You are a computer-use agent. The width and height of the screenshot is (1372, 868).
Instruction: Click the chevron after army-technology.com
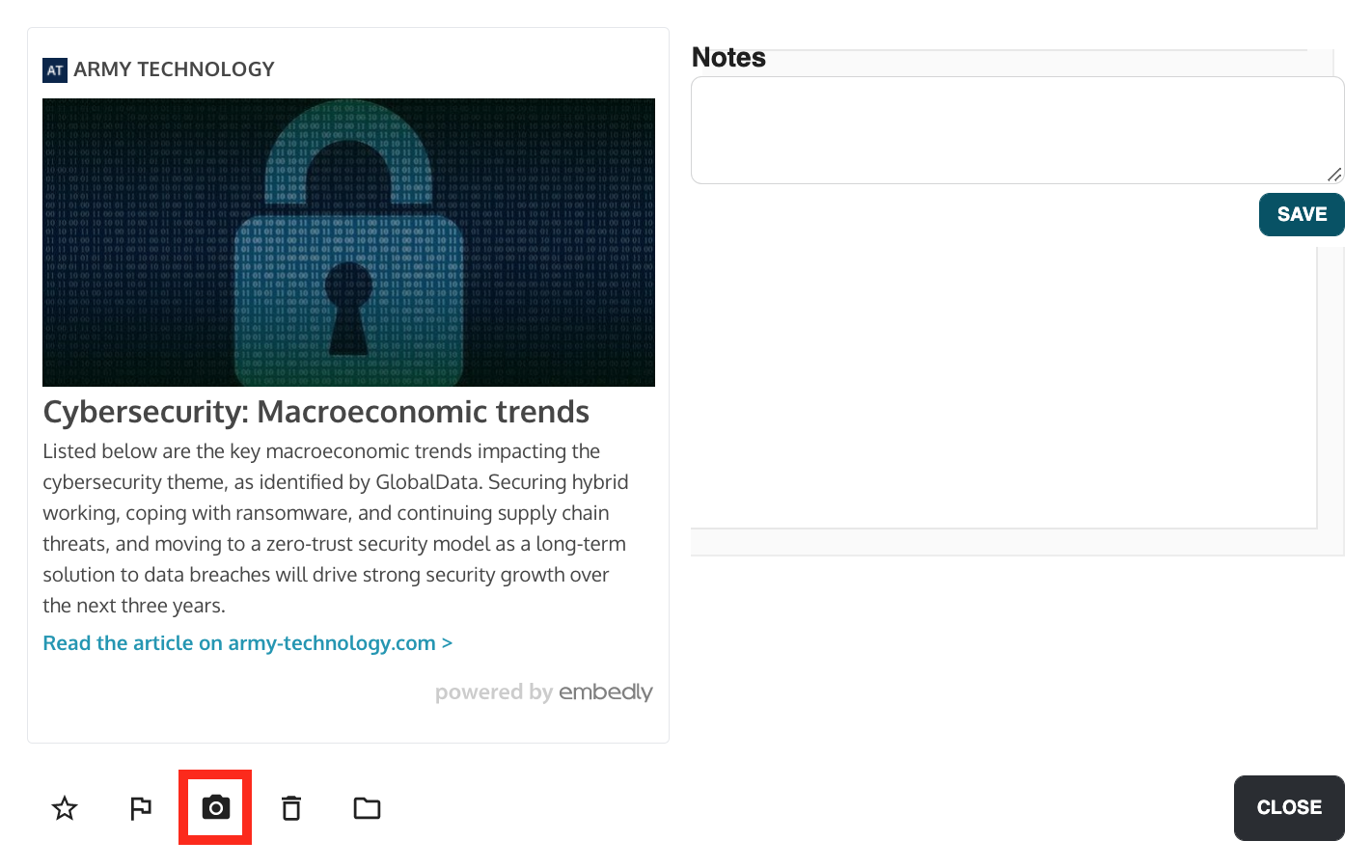pyautogui.click(x=447, y=643)
